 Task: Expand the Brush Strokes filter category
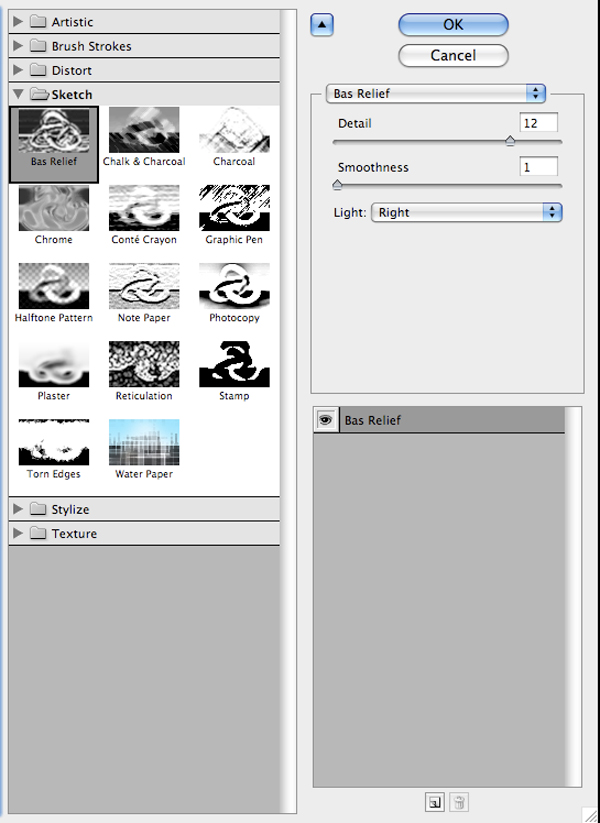[x=18, y=46]
